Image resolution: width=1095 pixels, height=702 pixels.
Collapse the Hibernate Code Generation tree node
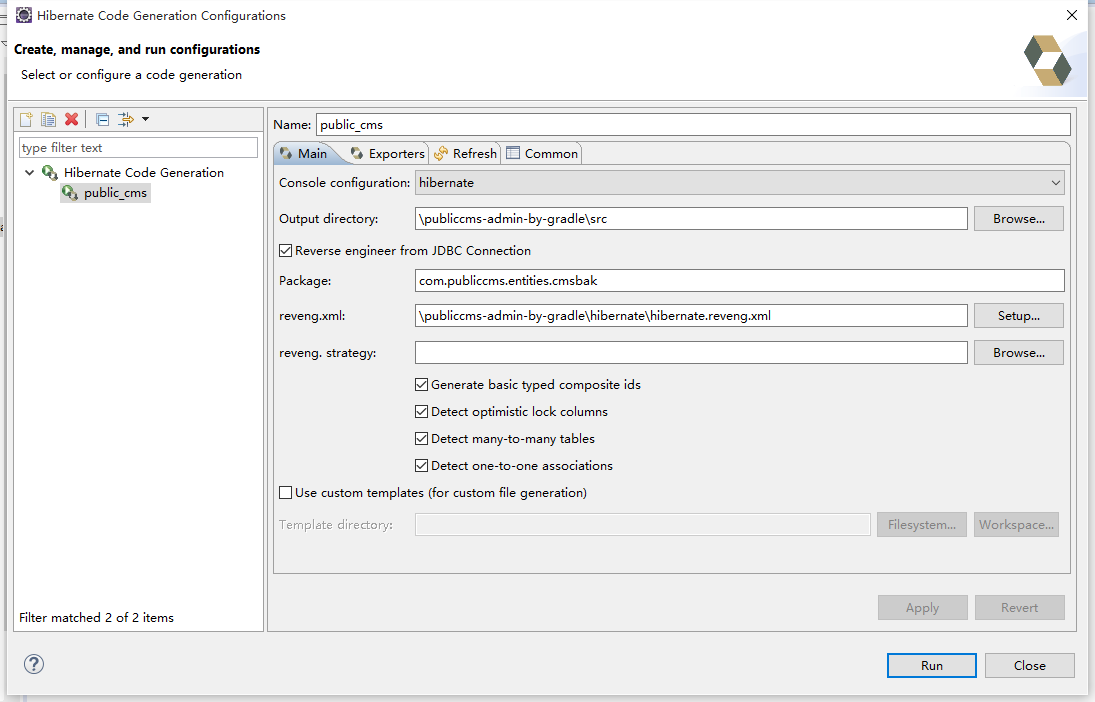[30, 173]
